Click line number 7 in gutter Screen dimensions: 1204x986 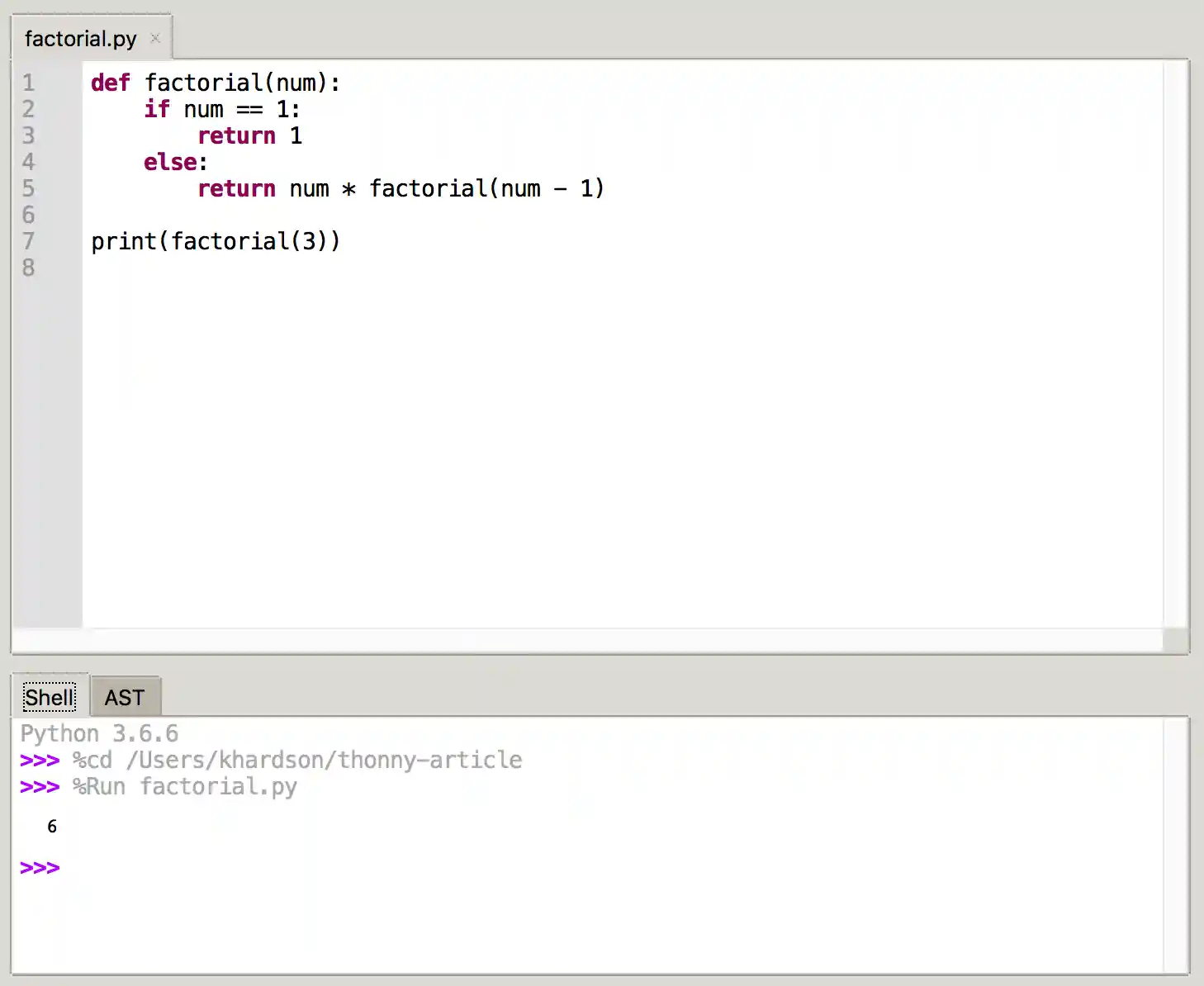29,241
